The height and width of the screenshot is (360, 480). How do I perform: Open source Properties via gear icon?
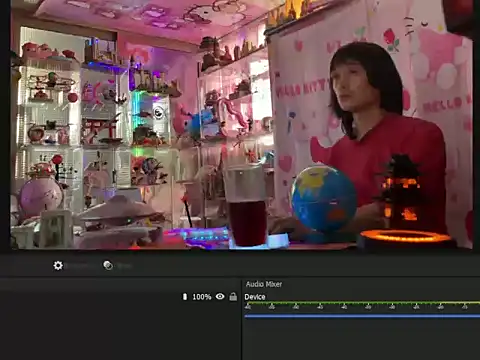pyautogui.click(x=58, y=265)
